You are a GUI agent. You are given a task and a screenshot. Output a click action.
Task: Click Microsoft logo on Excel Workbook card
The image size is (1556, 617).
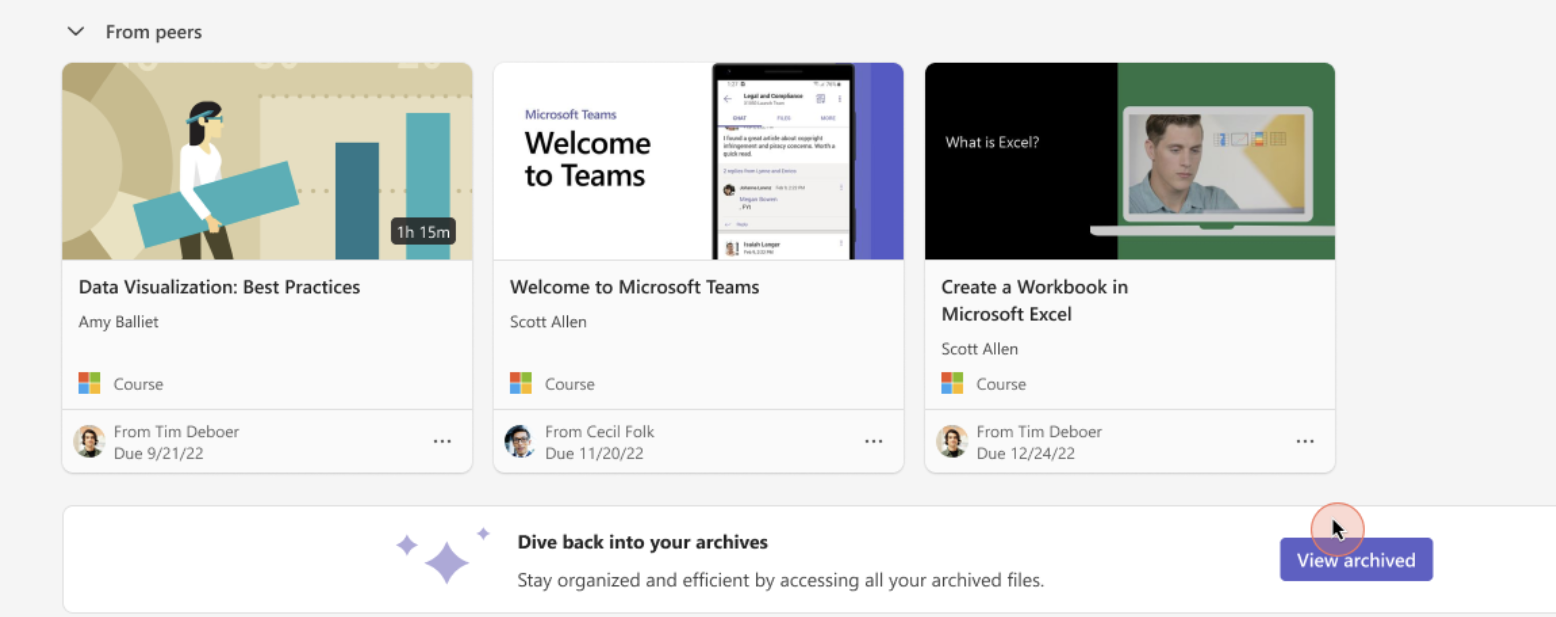click(951, 384)
